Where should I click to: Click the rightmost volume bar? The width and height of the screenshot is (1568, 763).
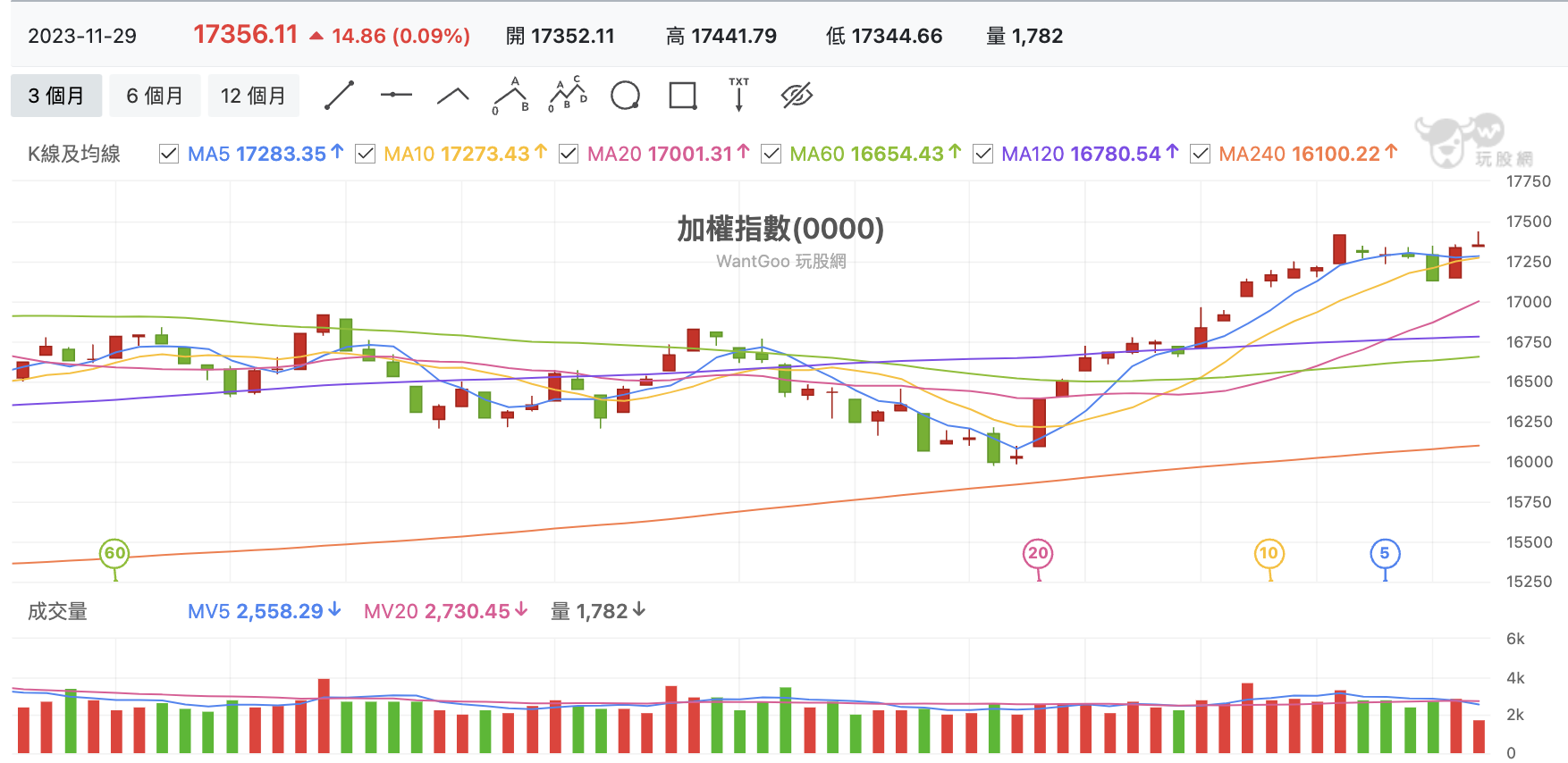click(x=1479, y=736)
